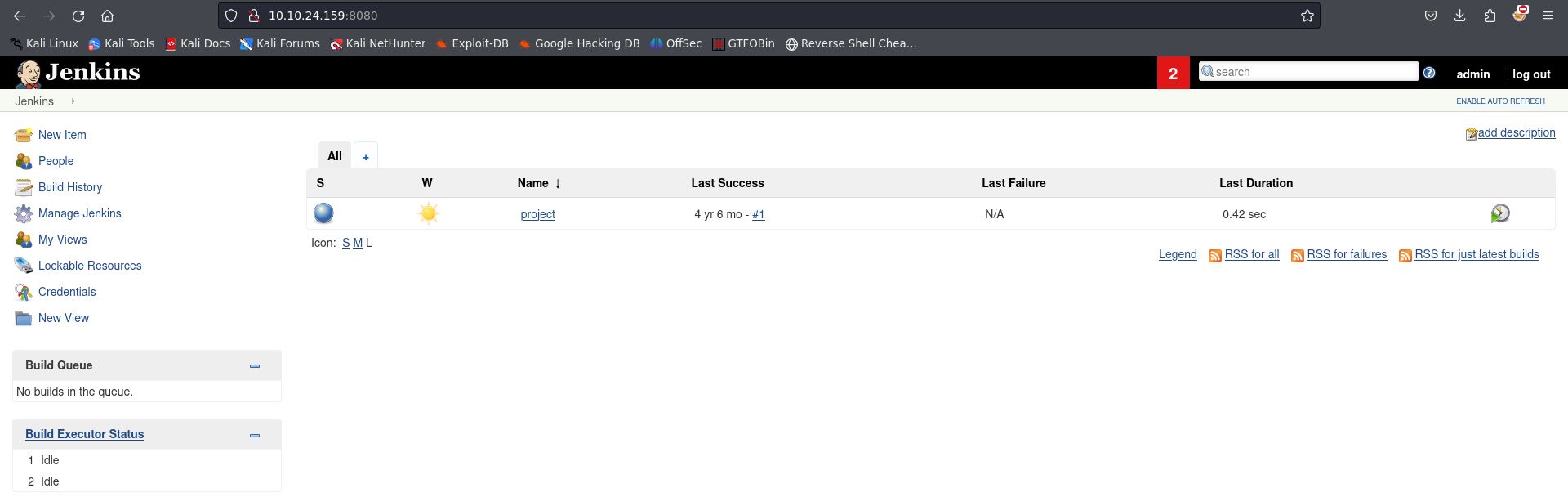Viewport: 1568px width, 497px height.
Task: Expand the Jenkins breadcrumb arrow menu
Action: pyautogui.click(x=73, y=101)
